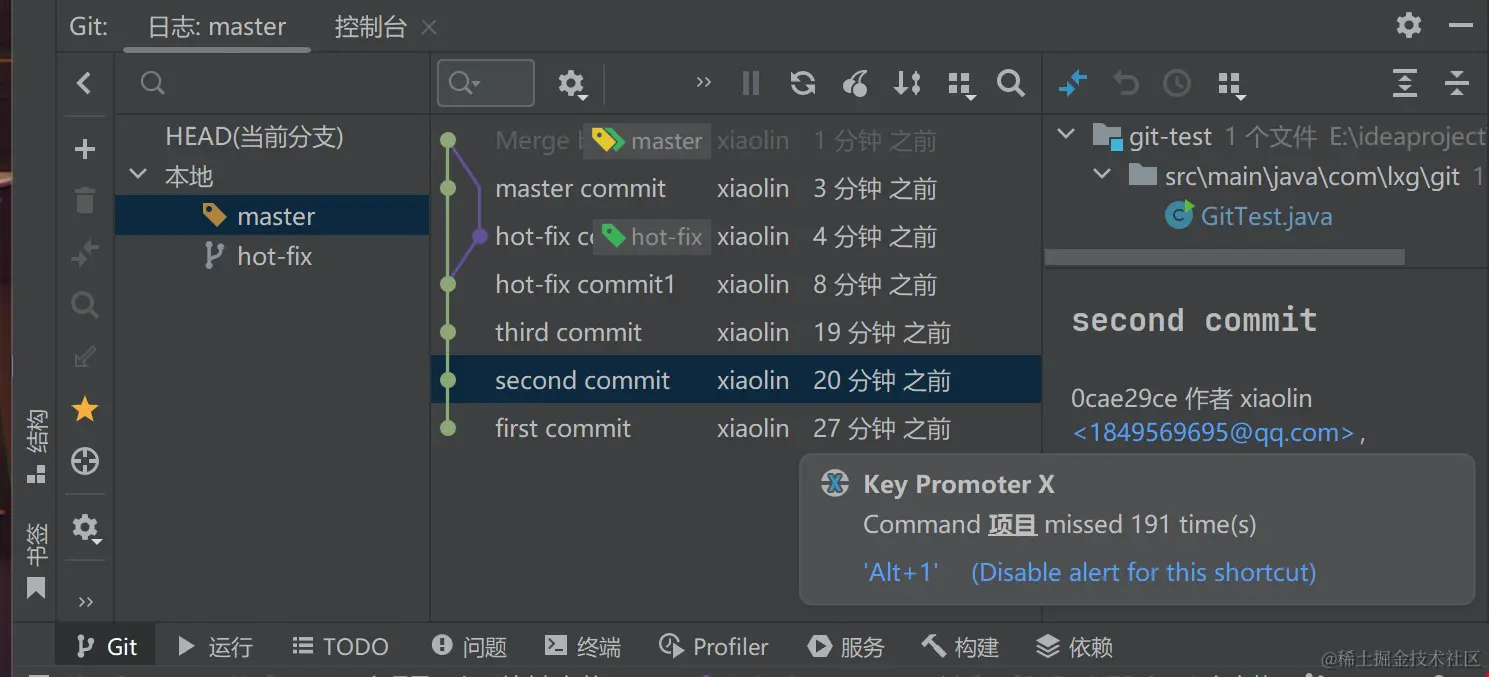Click horizontal scrollbar under changed files

[x=1224, y=258]
